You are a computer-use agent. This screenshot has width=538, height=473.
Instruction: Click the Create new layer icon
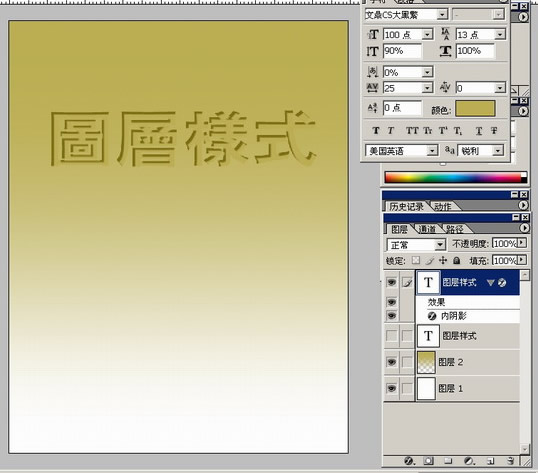(x=490, y=461)
